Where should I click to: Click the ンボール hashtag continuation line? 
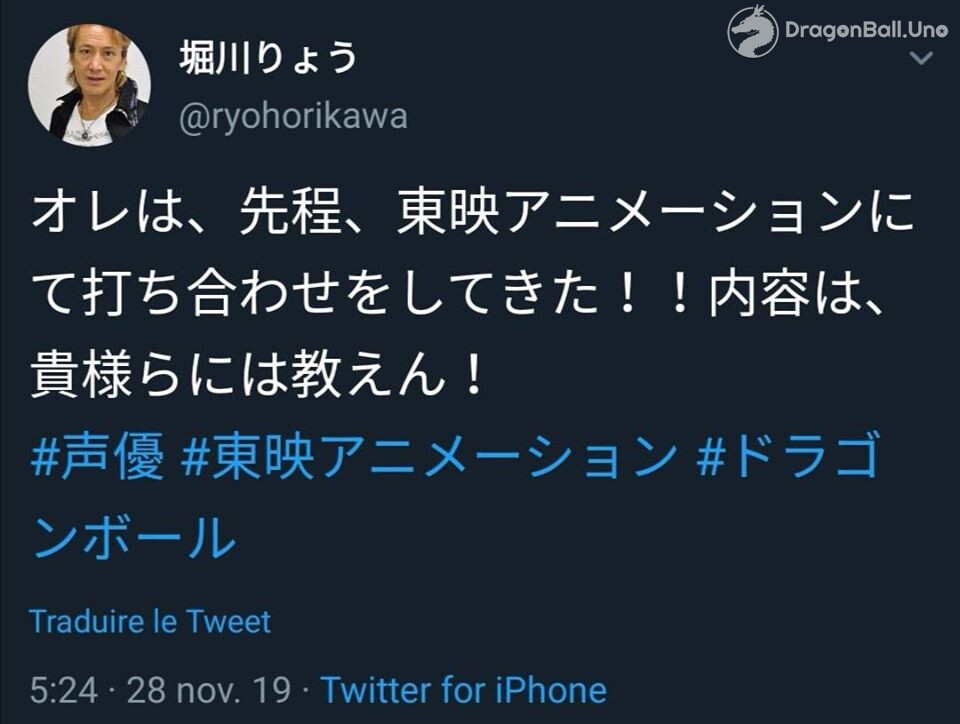coord(134,537)
